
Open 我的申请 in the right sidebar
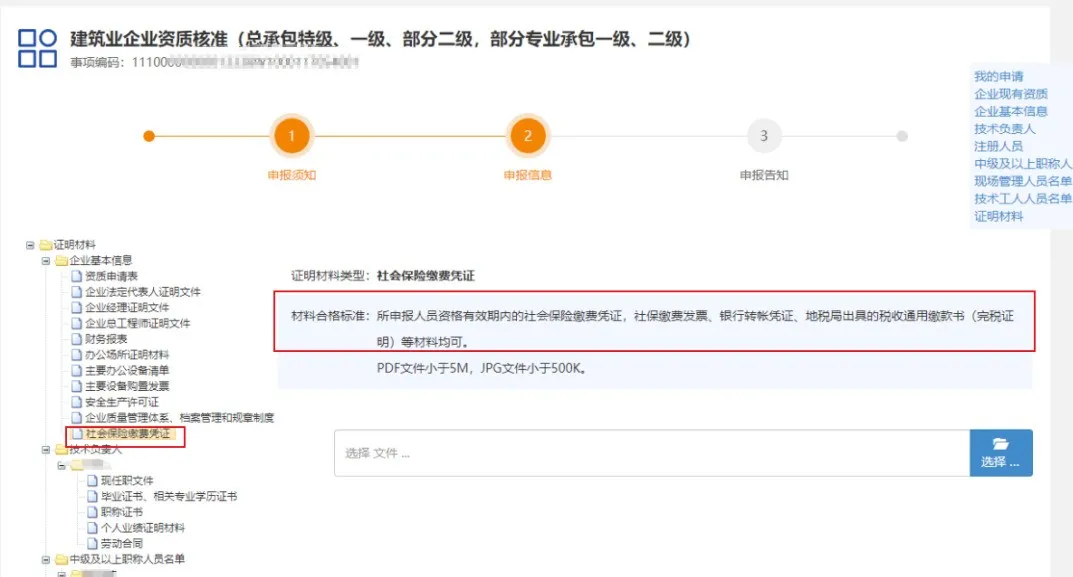[998, 76]
